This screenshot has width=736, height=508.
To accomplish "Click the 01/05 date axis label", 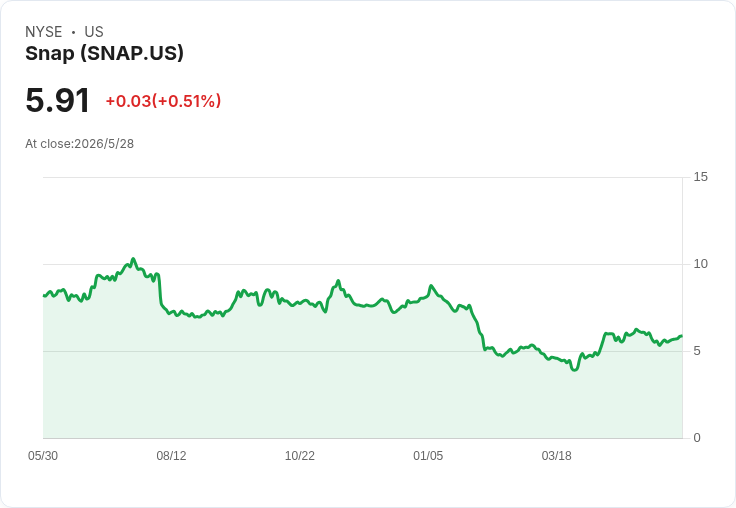I will [428, 456].
